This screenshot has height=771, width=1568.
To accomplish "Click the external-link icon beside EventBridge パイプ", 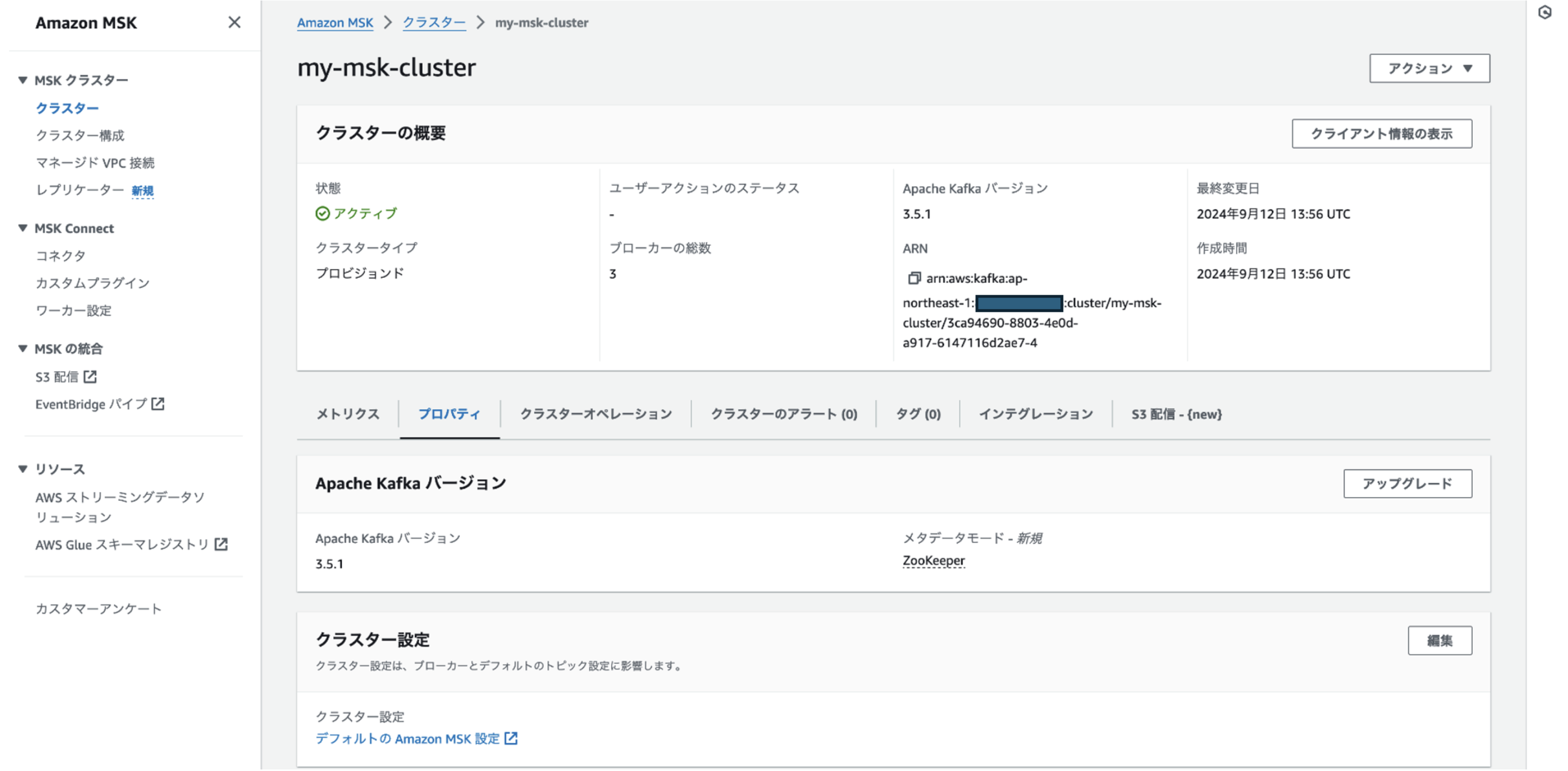I will (x=157, y=404).
